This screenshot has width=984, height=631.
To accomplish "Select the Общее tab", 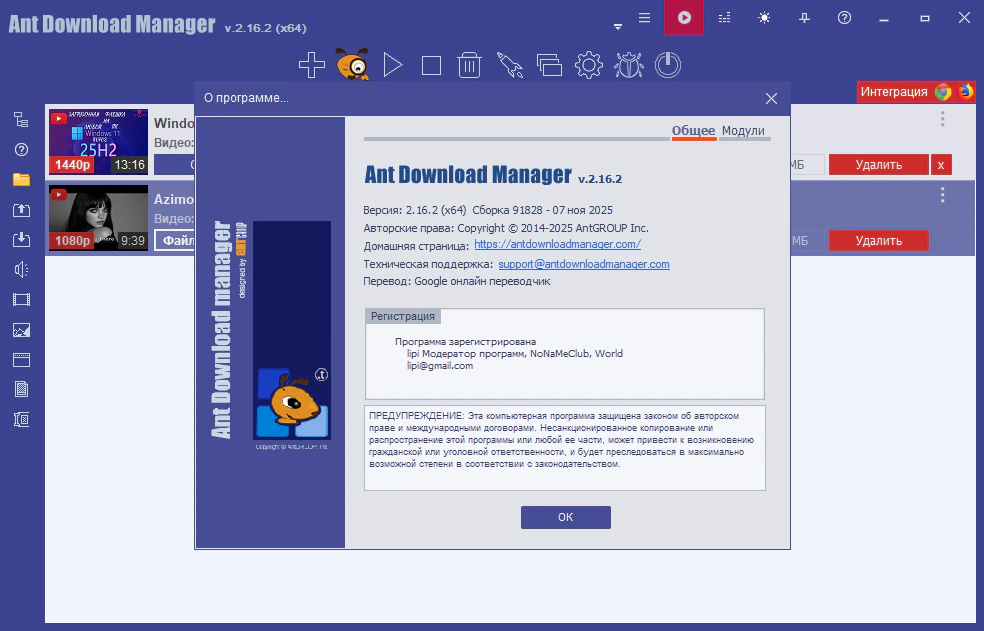I will [693, 131].
